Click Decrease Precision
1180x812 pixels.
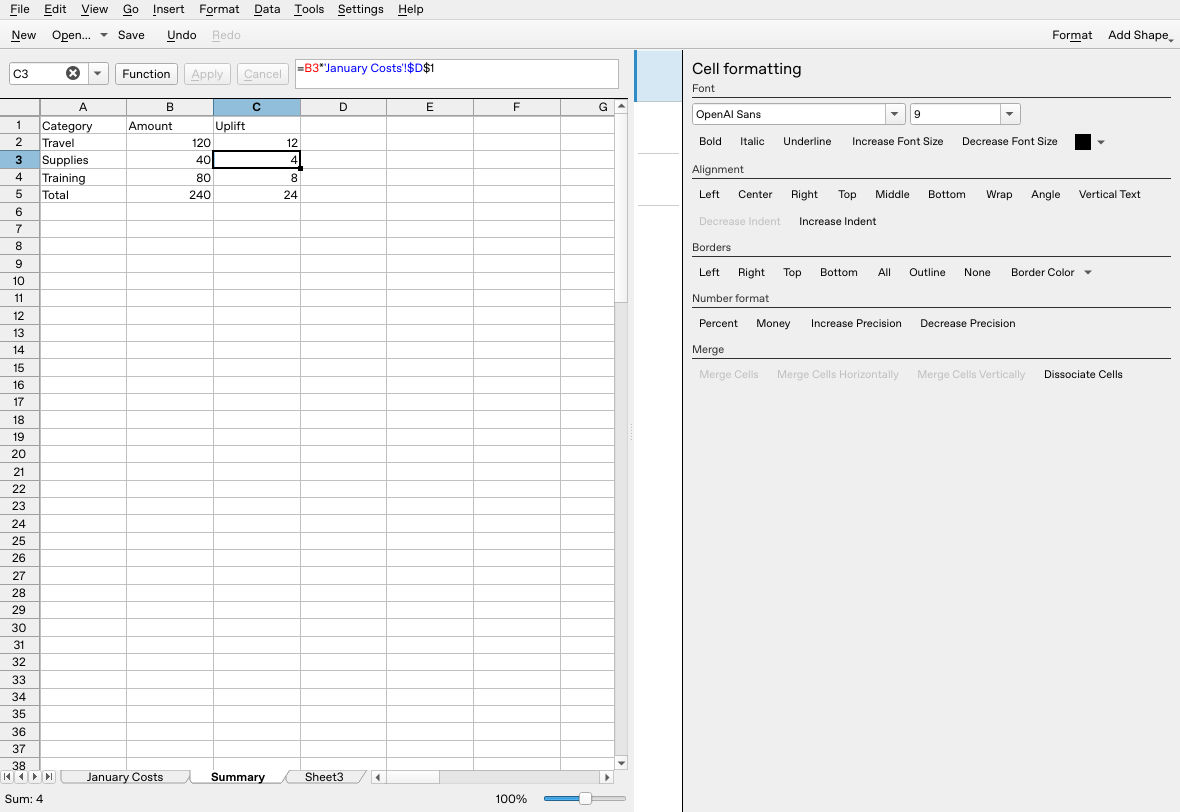967,324
